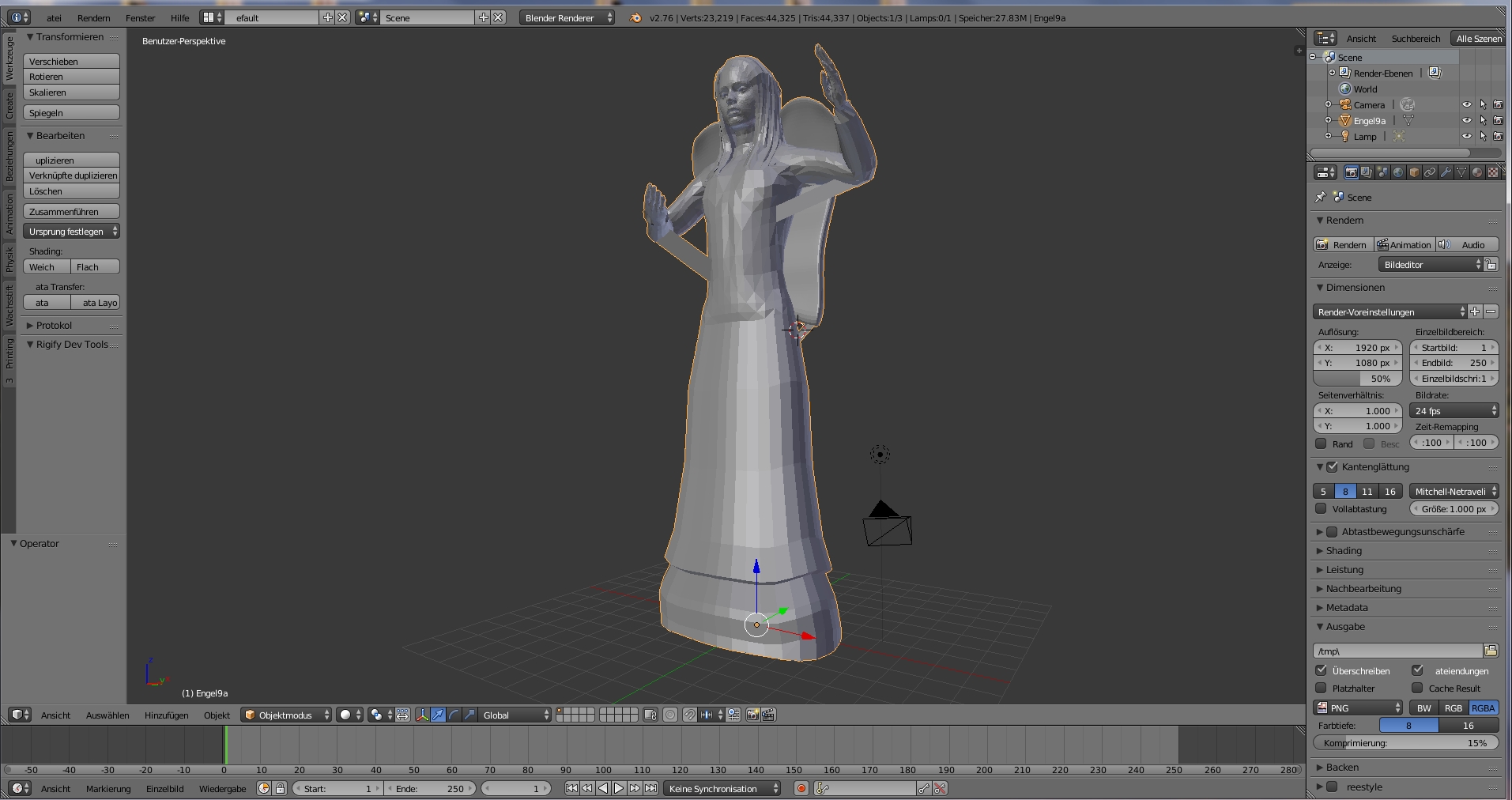Expand the Nachbearbeitung panel
The image size is (1512, 800).
coord(1363,589)
